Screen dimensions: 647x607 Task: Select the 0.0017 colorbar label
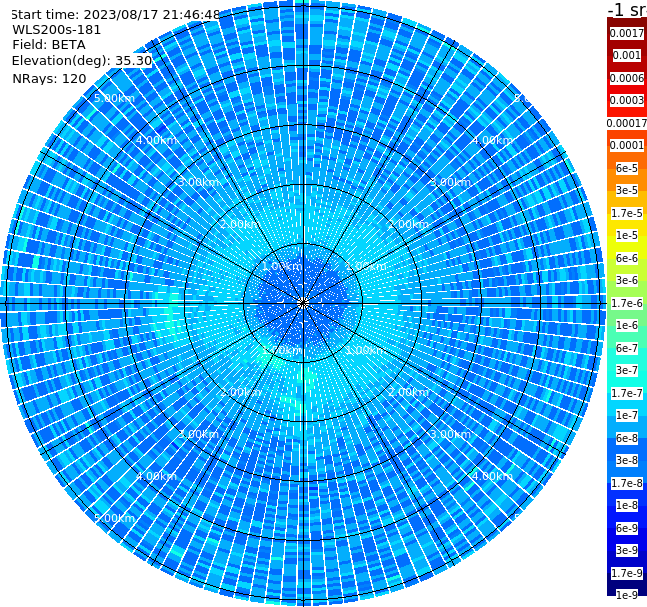[x=627, y=33]
